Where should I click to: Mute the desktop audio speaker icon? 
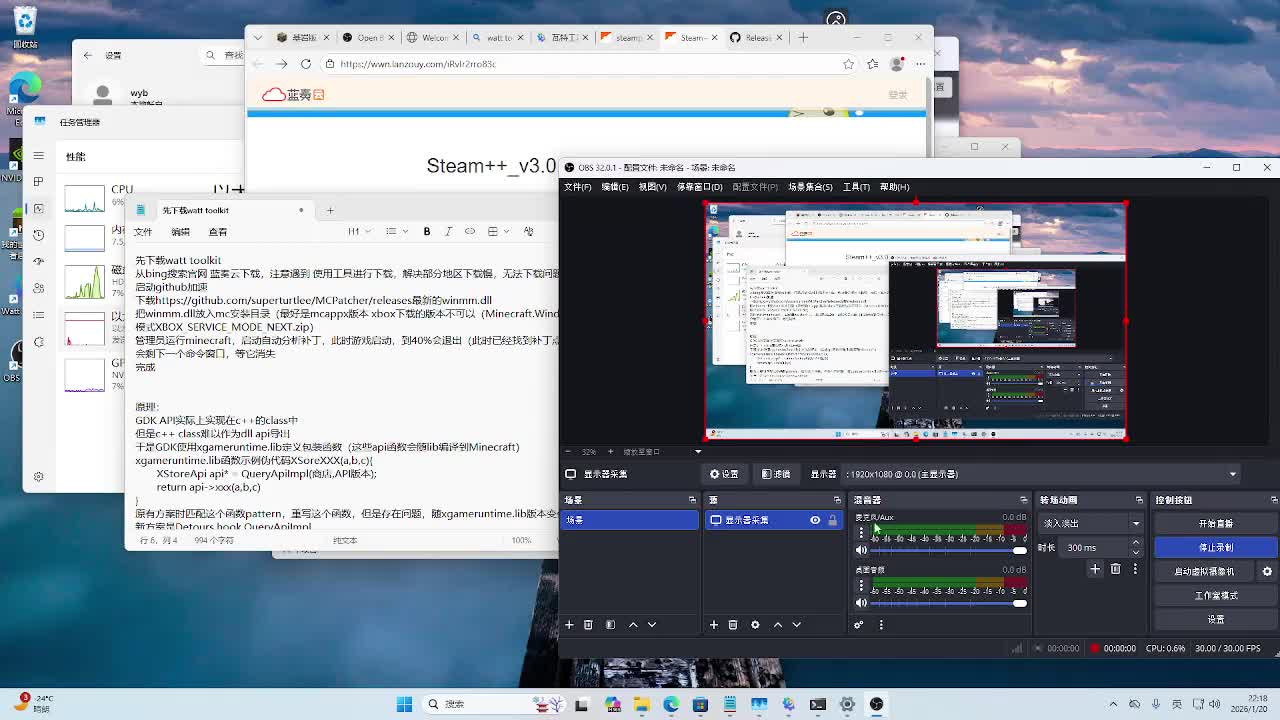point(861,603)
